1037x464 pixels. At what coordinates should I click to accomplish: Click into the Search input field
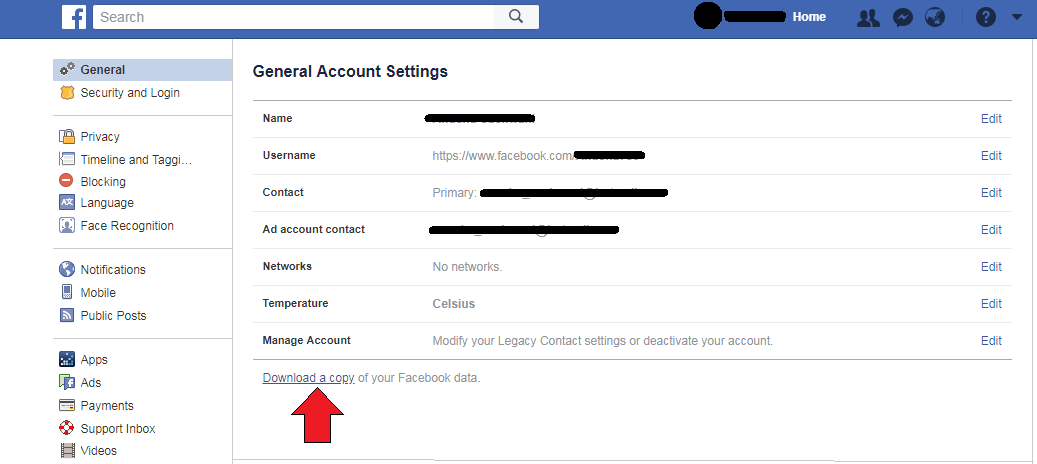pos(294,17)
